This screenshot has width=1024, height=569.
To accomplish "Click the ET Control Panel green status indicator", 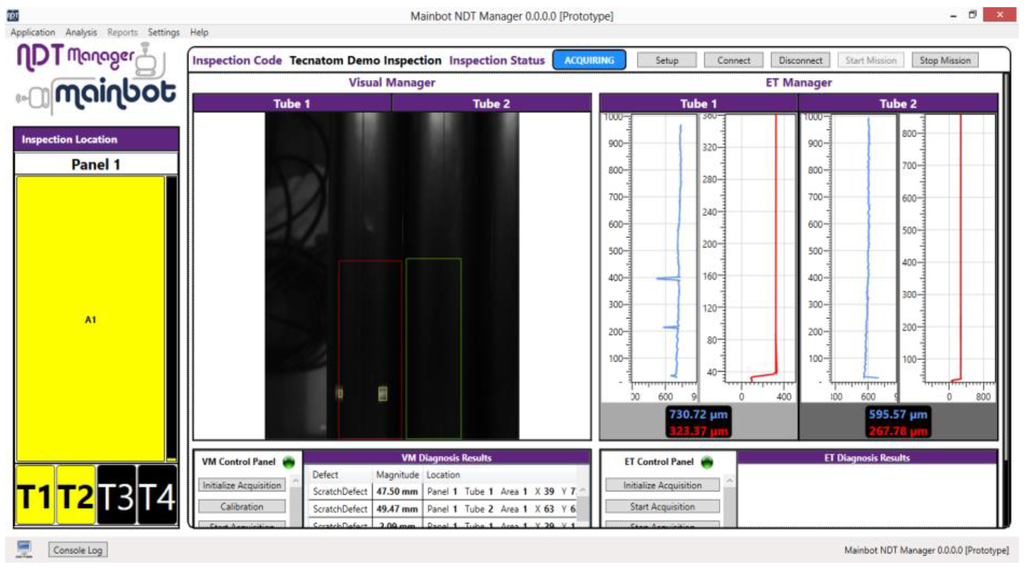I will [x=708, y=462].
